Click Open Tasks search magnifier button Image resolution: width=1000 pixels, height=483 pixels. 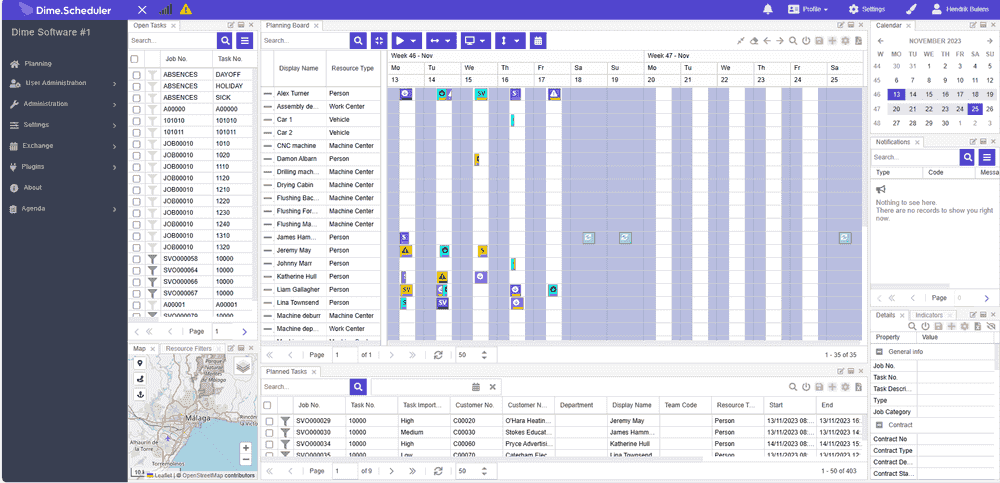click(x=224, y=40)
